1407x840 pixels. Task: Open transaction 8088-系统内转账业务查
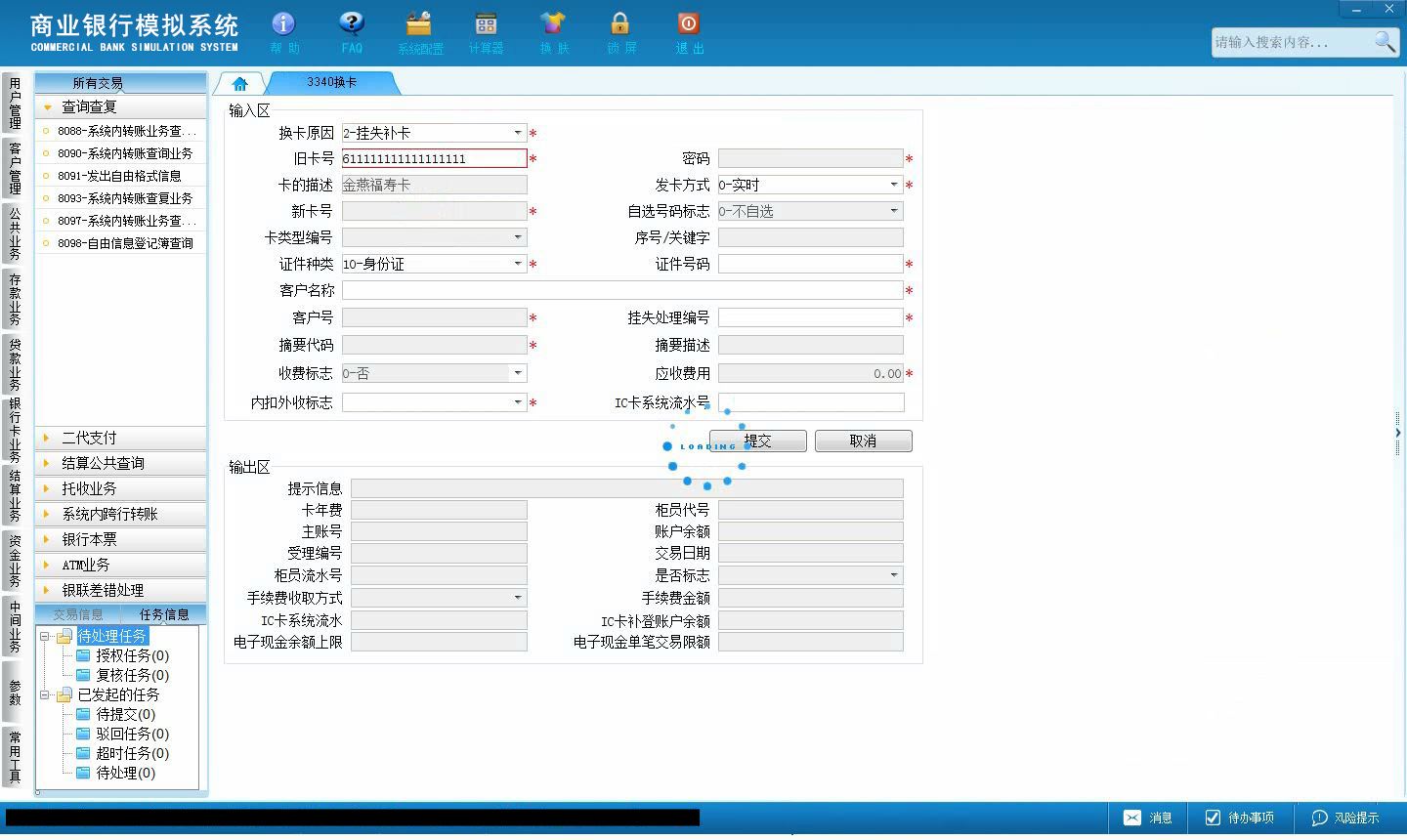coord(121,131)
